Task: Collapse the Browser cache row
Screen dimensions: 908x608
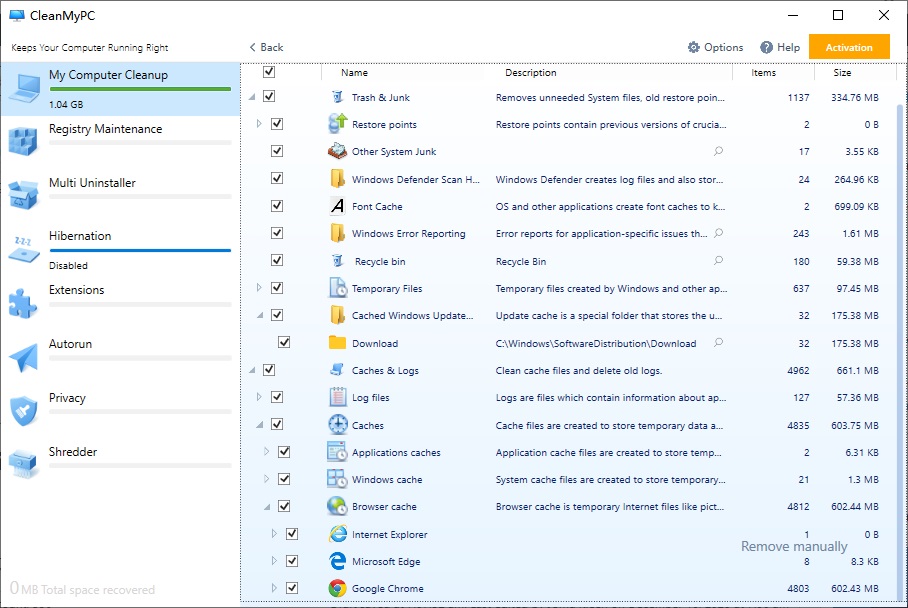Action: 267,507
